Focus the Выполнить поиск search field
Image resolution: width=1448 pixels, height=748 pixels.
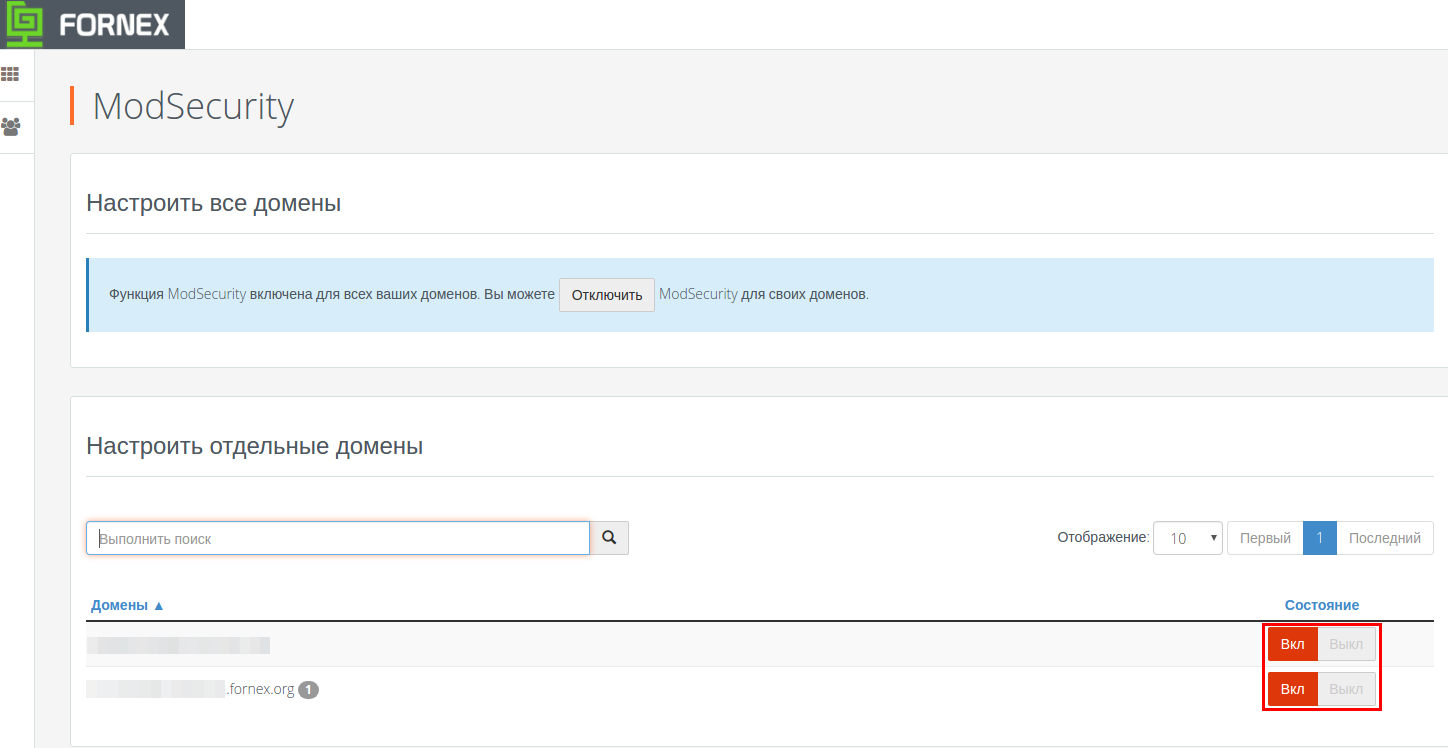coord(338,538)
